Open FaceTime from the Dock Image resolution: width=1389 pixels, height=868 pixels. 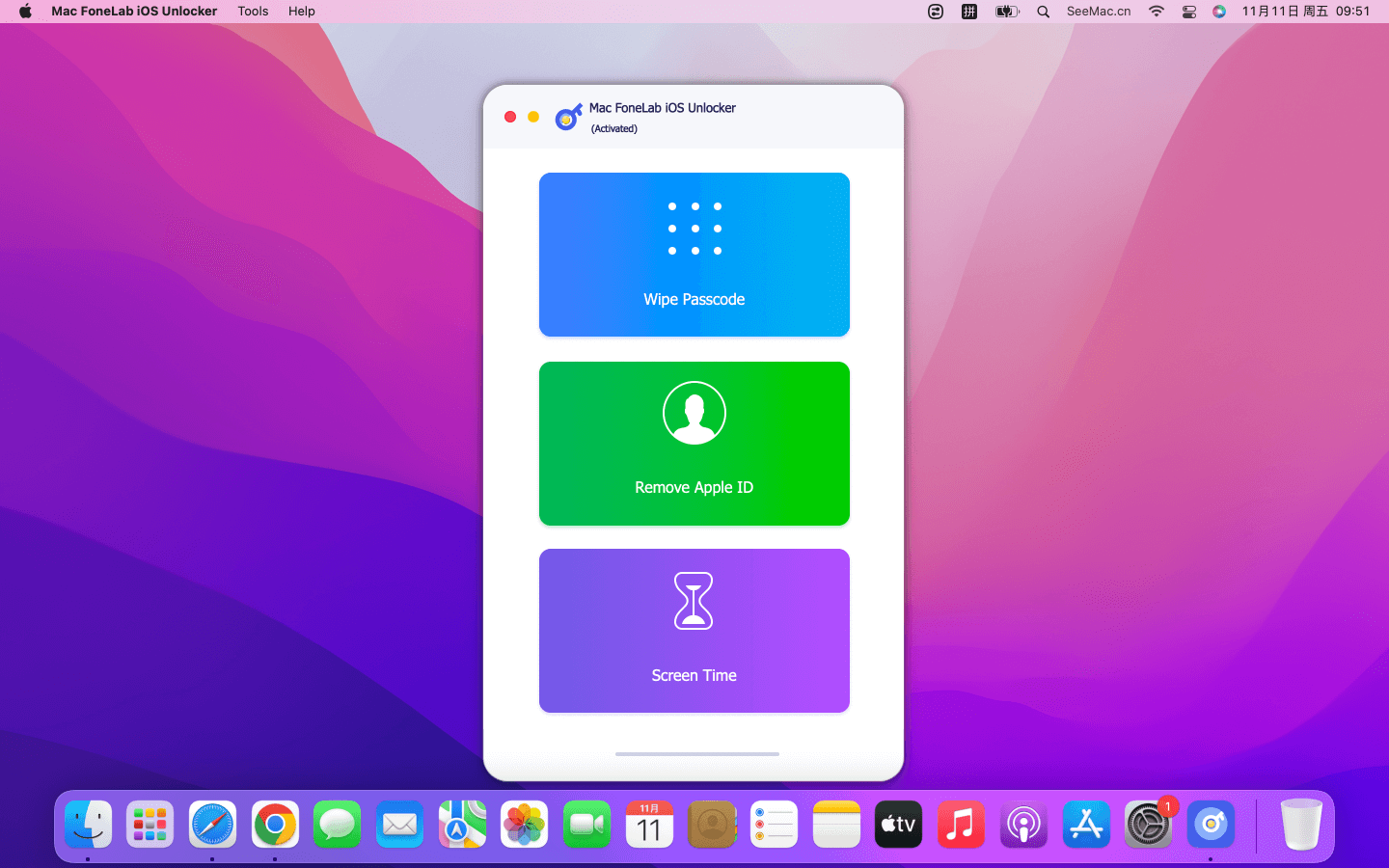[586, 825]
